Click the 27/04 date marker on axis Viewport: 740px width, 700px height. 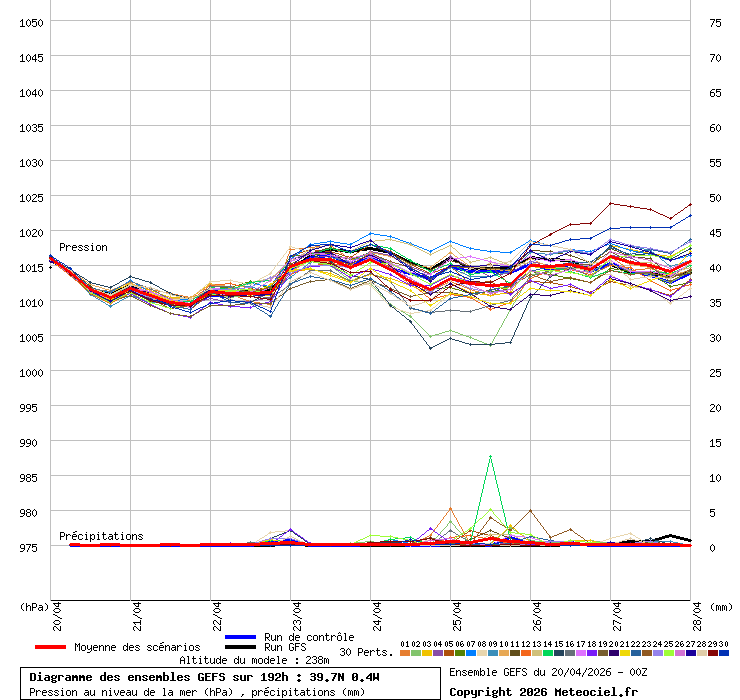coord(617,612)
